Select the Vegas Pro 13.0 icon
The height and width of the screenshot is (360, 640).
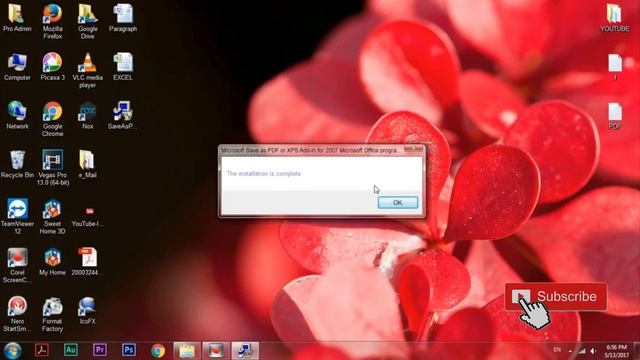pyautogui.click(x=52, y=168)
